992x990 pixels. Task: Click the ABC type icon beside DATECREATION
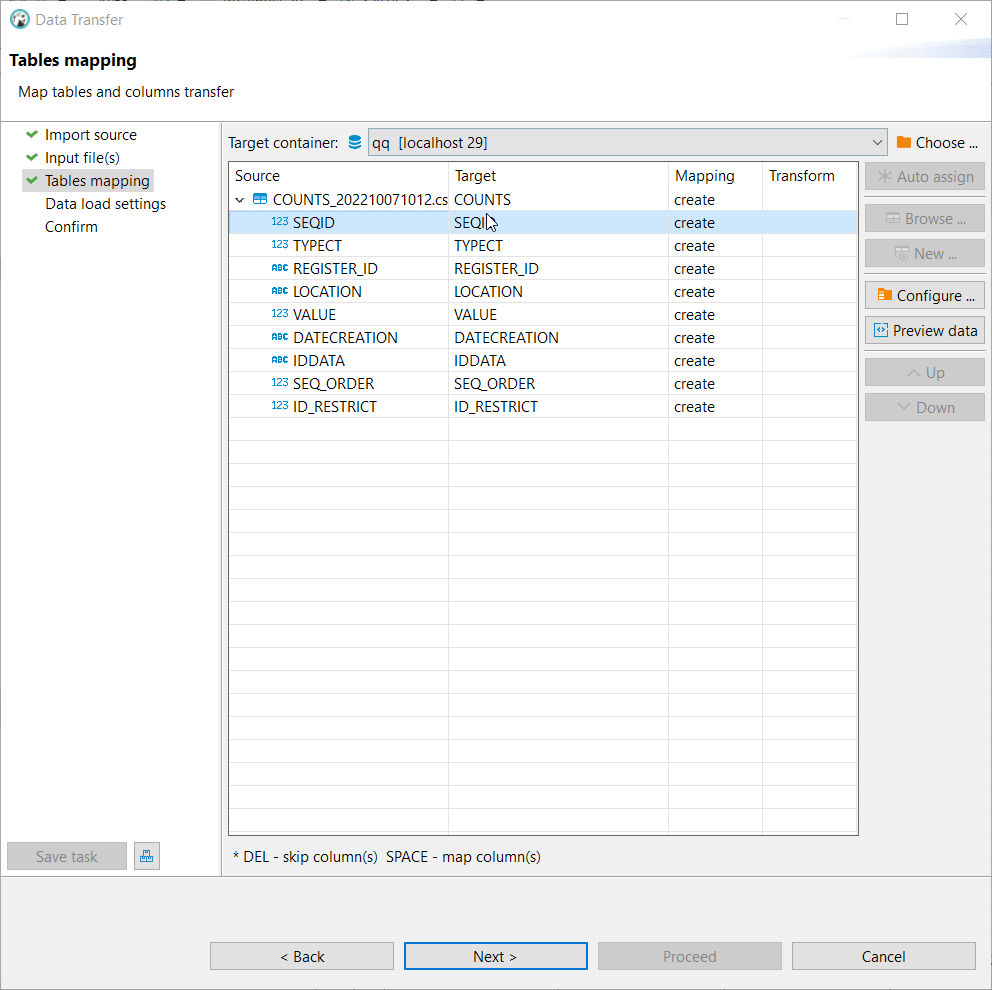279,337
